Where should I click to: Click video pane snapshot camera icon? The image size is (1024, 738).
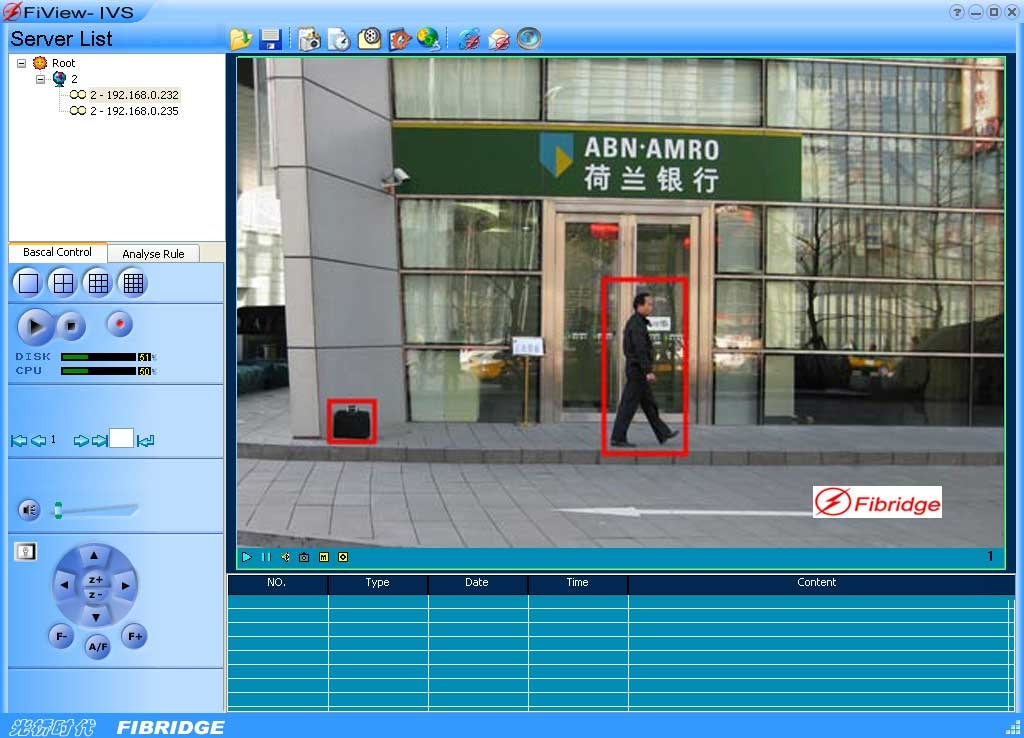(x=304, y=557)
